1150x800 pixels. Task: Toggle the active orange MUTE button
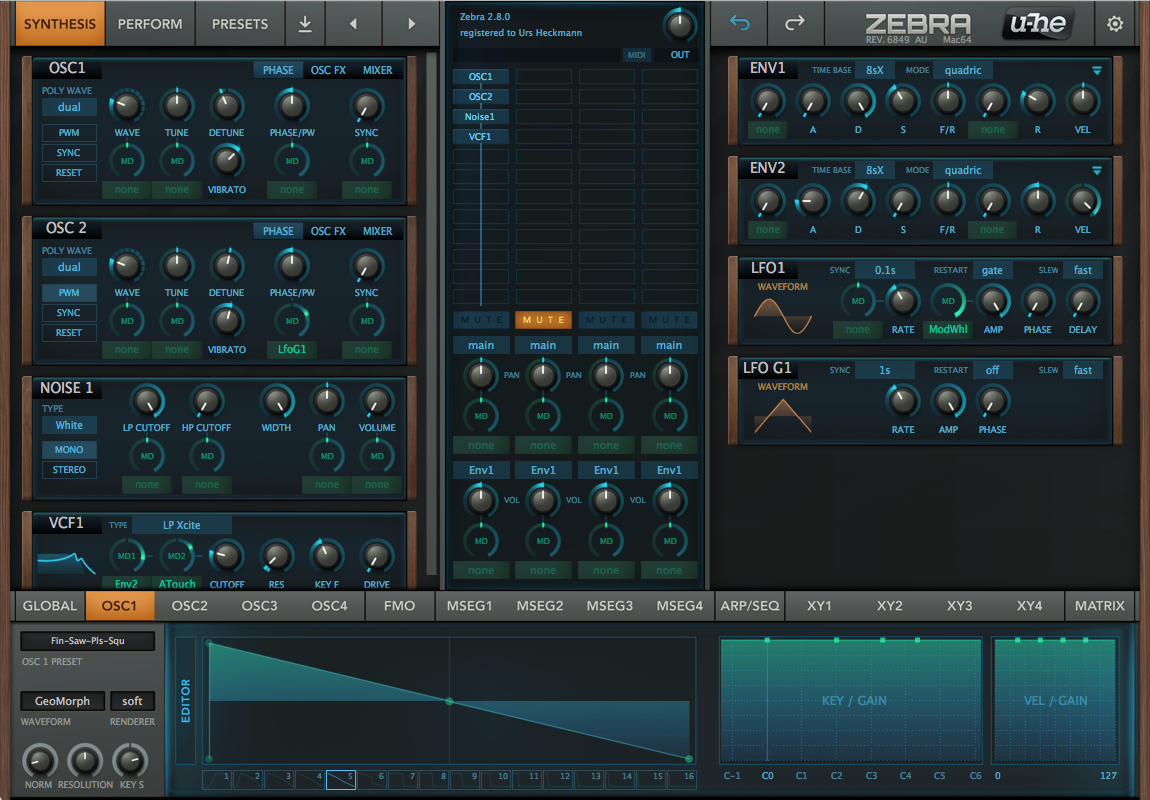point(543,319)
